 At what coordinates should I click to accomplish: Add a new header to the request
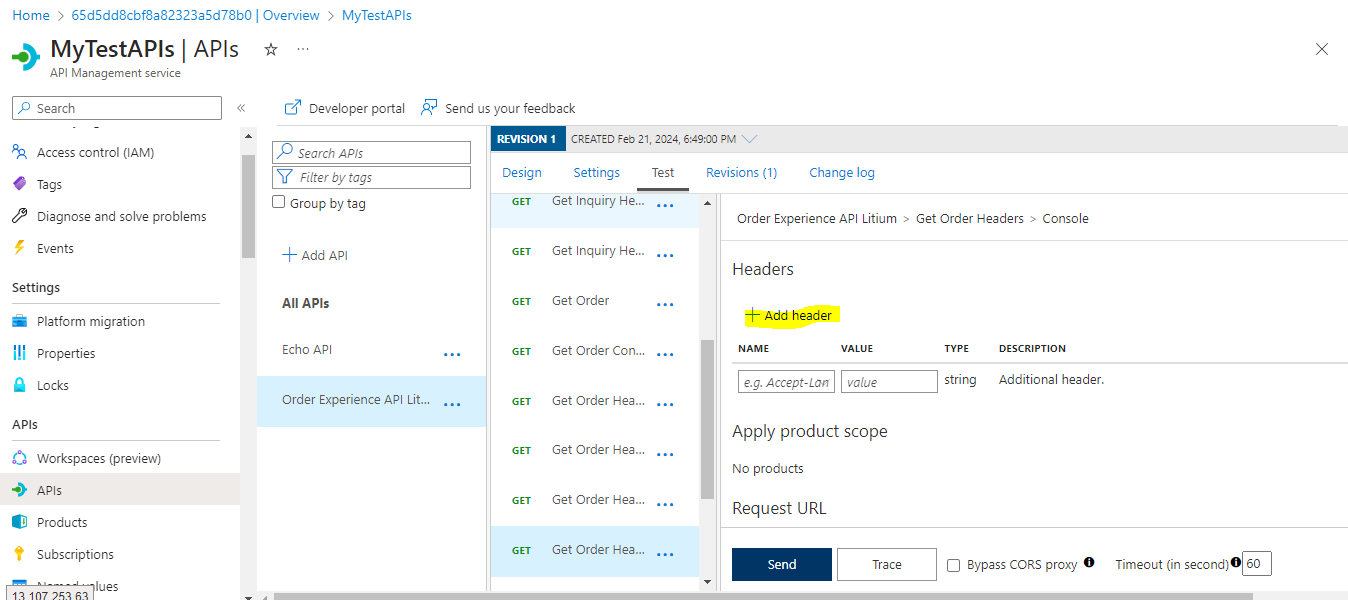point(788,315)
